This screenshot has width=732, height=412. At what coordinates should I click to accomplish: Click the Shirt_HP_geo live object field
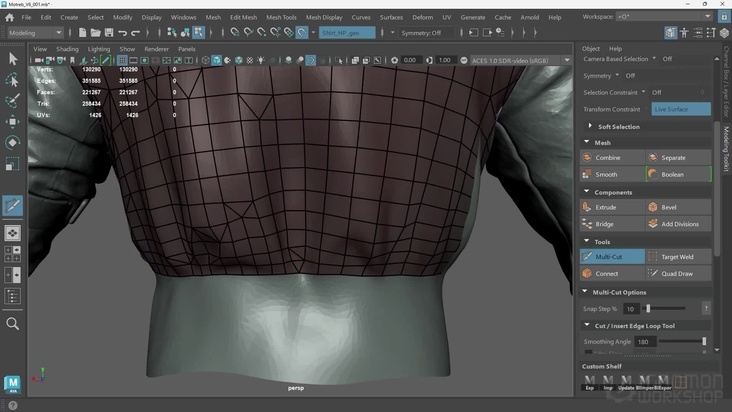tap(347, 33)
